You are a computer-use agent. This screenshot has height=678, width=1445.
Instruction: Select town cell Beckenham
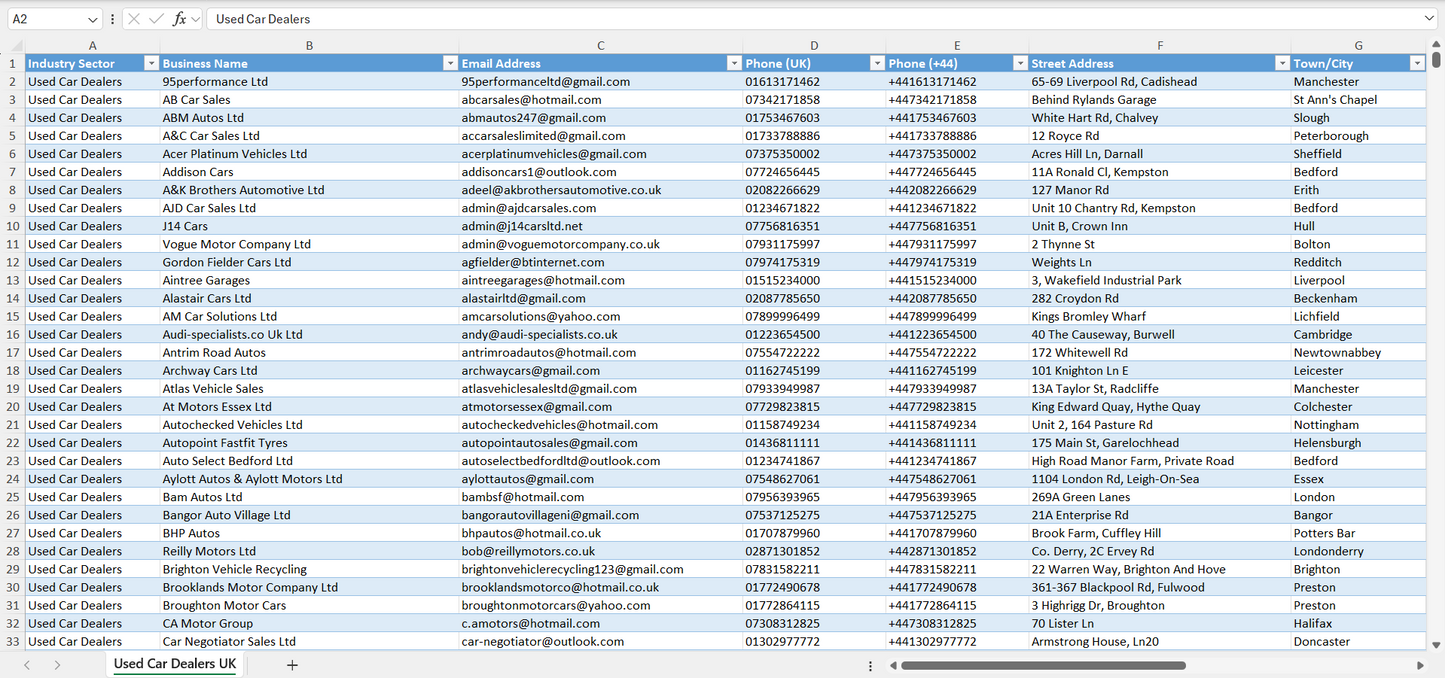[x=1358, y=298]
